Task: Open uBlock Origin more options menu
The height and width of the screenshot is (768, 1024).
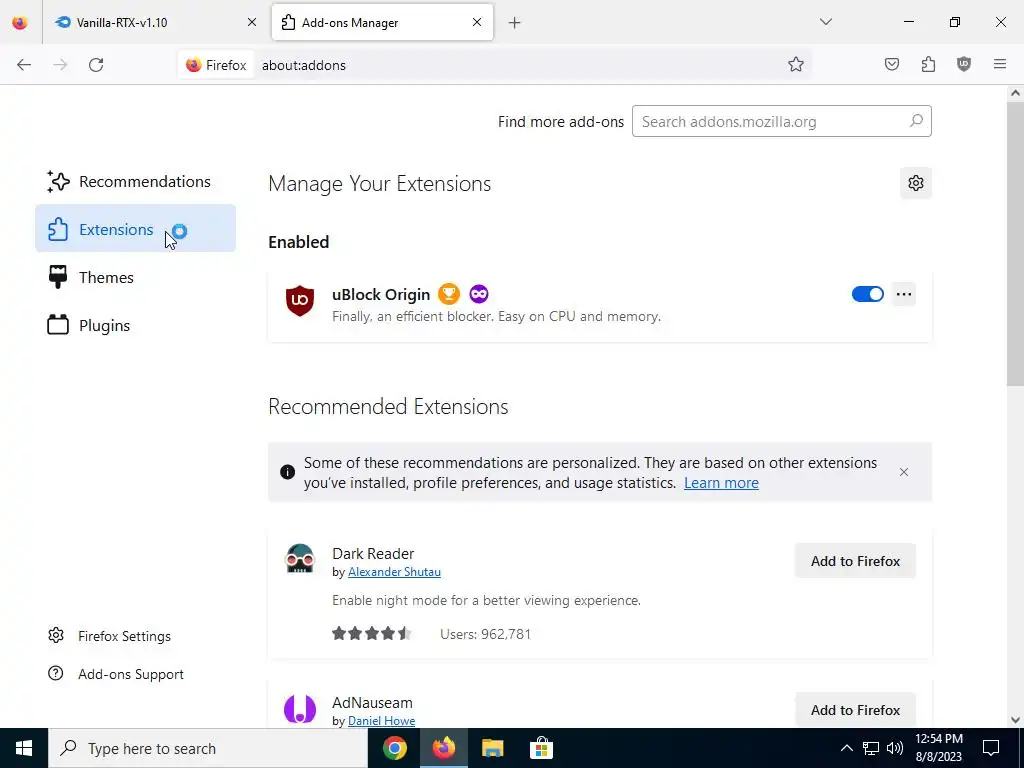Action: (904, 294)
